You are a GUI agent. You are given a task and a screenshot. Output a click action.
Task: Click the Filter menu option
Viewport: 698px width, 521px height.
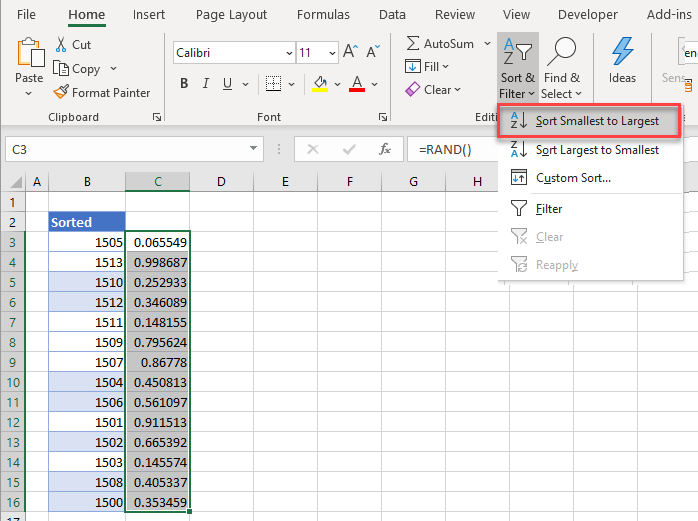tap(549, 209)
